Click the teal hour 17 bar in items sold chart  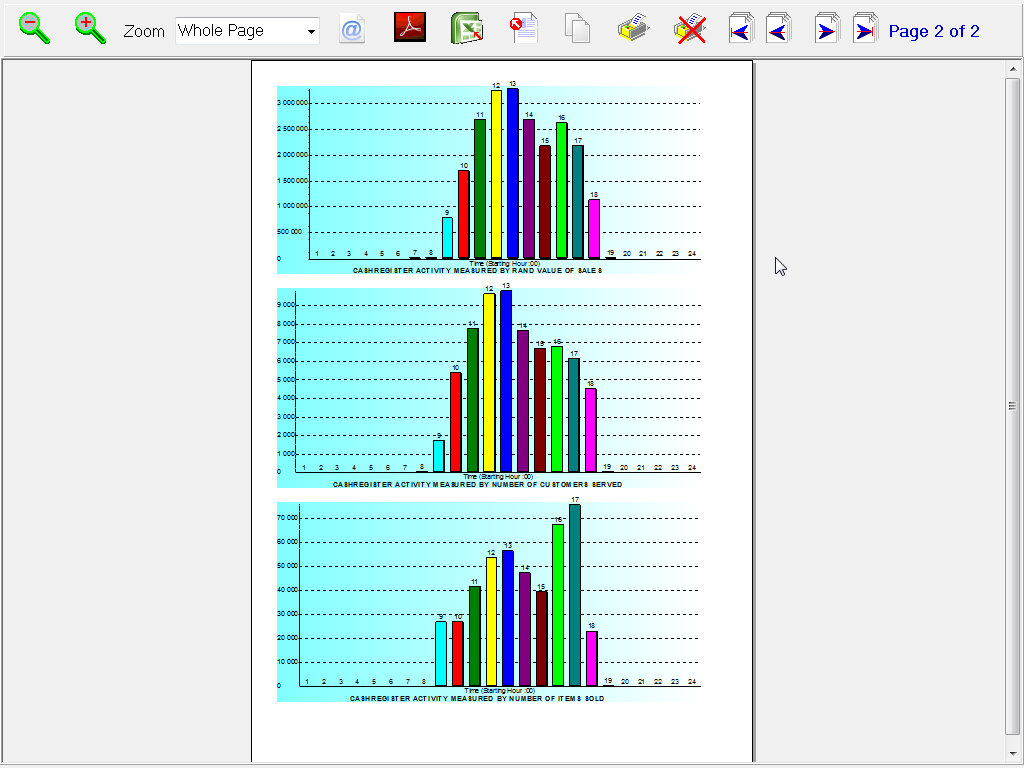[575, 595]
